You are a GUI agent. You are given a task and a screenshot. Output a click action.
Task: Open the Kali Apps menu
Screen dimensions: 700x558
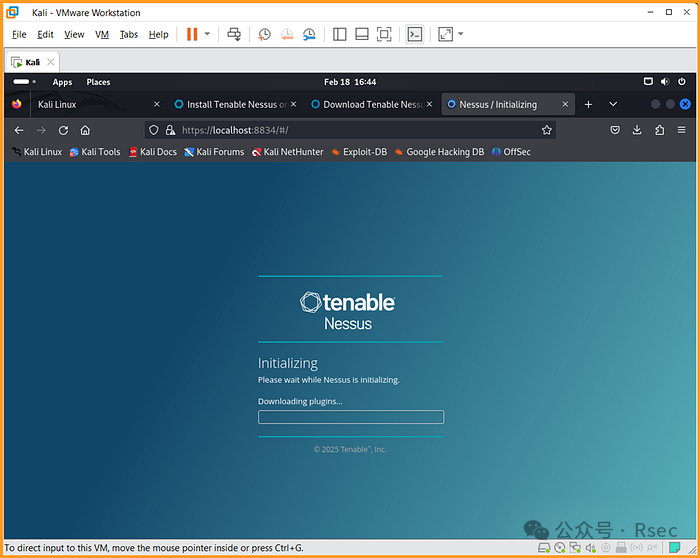62,82
